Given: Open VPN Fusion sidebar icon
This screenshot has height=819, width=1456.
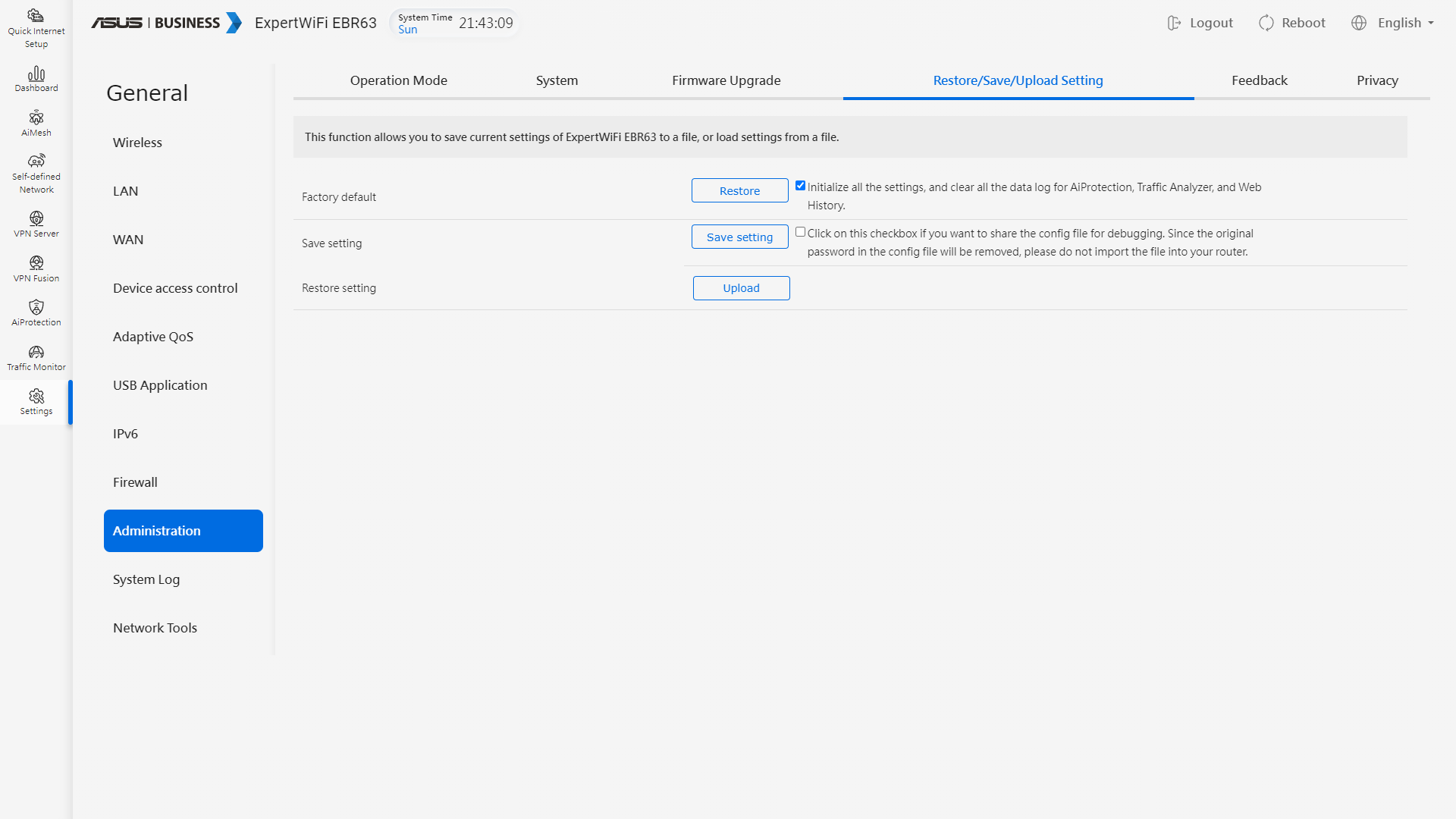Looking at the screenshot, I should pyautogui.click(x=36, y=268).
